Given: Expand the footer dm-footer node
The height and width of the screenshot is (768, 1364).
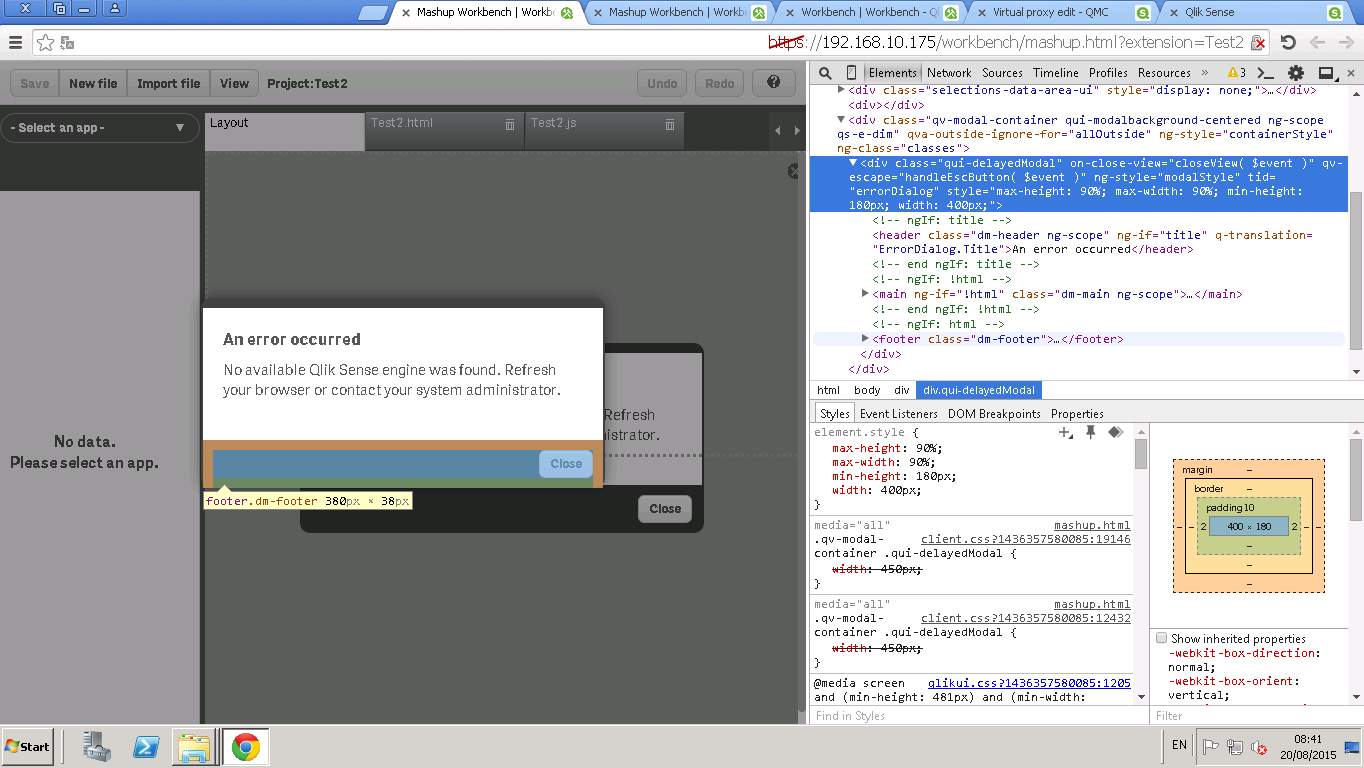Looking at the screenshot, I should point(866,339).
